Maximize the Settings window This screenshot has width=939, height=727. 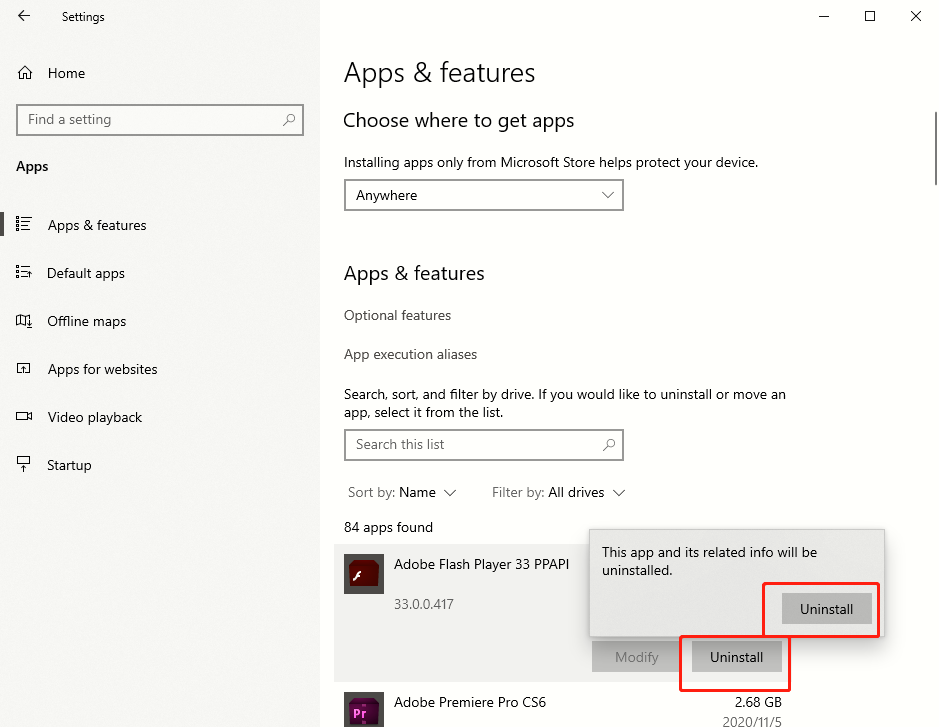point(870,16)
